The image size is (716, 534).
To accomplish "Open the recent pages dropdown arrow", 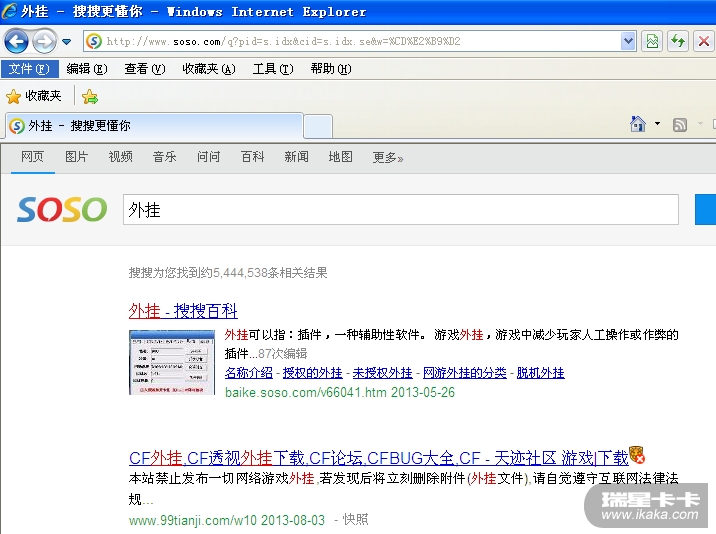I will (67, 42).
